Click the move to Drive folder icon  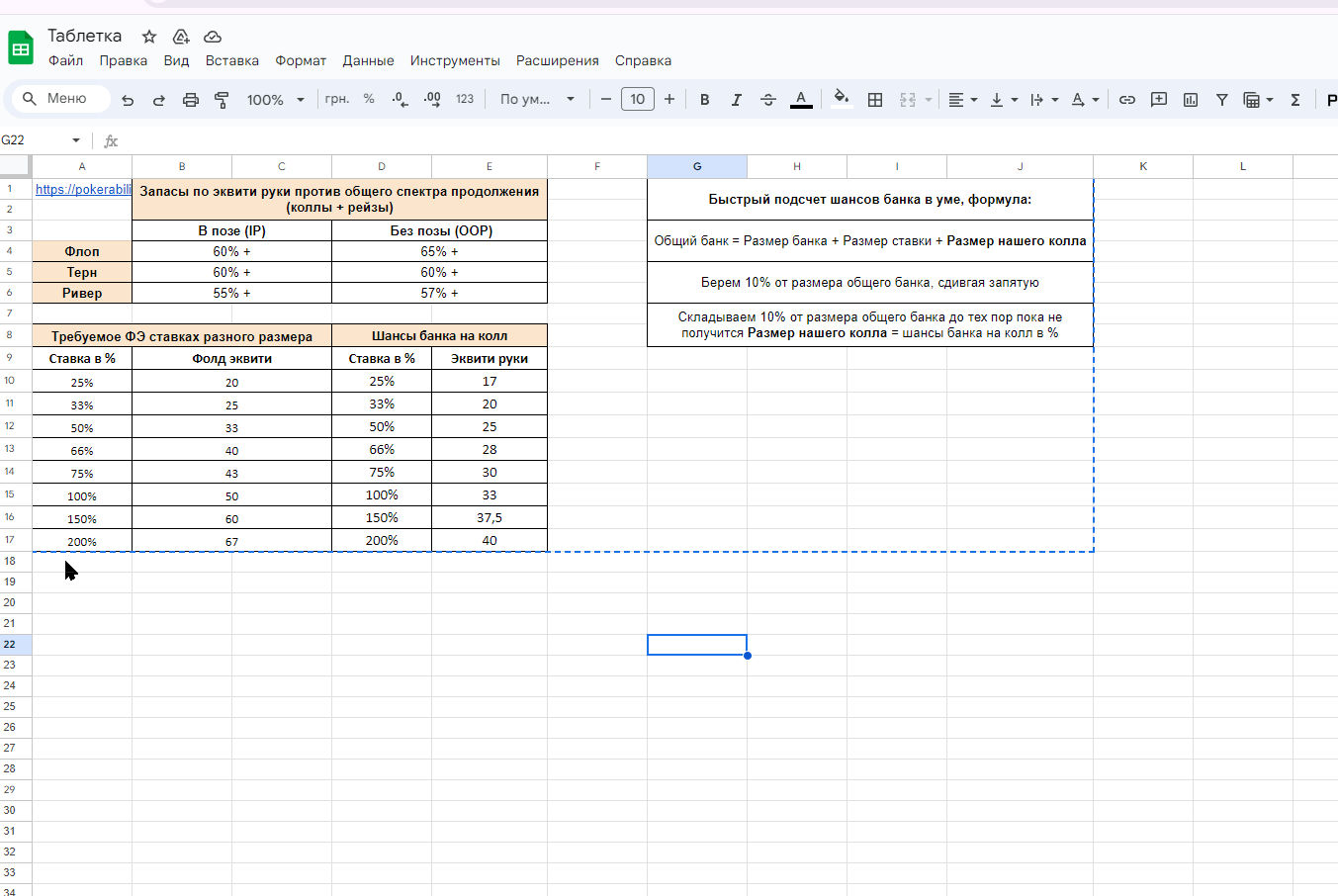tap(181, 37)
